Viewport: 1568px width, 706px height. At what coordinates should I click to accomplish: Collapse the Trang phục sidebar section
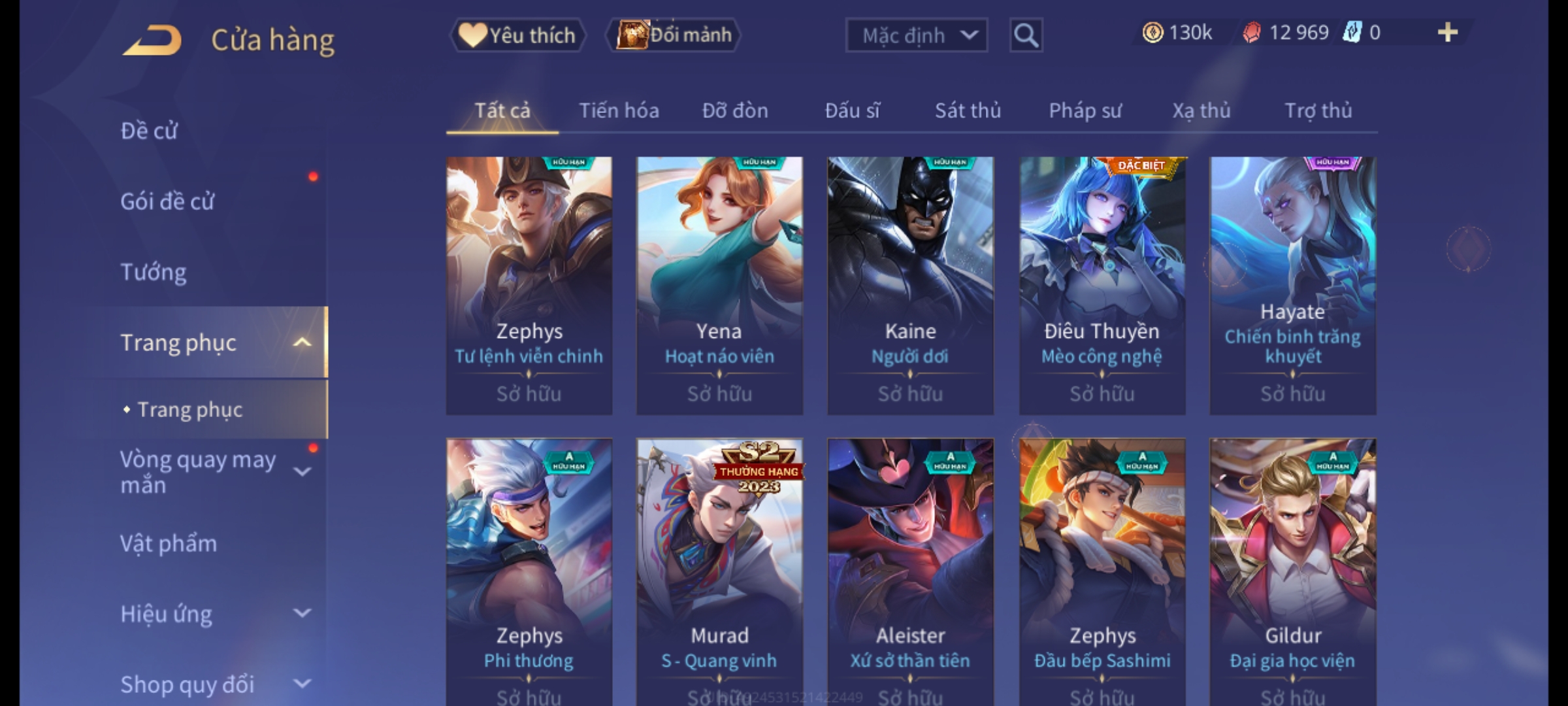click(x=302, y=343)
